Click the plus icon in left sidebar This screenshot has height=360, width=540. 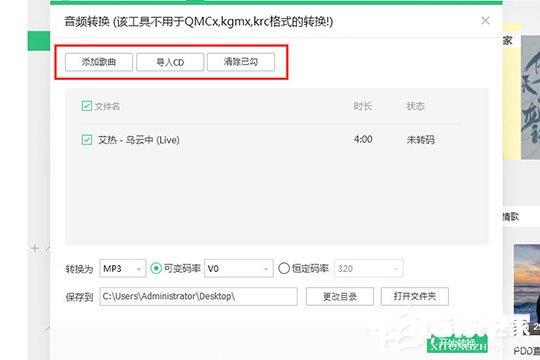(x=34, y=248)
